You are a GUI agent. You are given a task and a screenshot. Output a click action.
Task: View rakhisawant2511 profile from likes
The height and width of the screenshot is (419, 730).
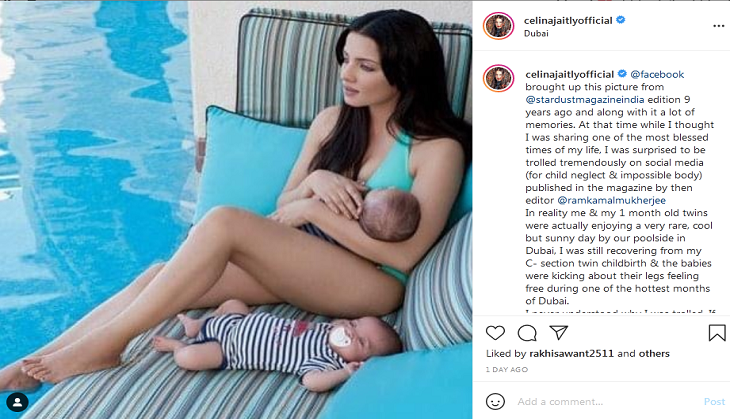pyautogui.click(x=572, y=353)
